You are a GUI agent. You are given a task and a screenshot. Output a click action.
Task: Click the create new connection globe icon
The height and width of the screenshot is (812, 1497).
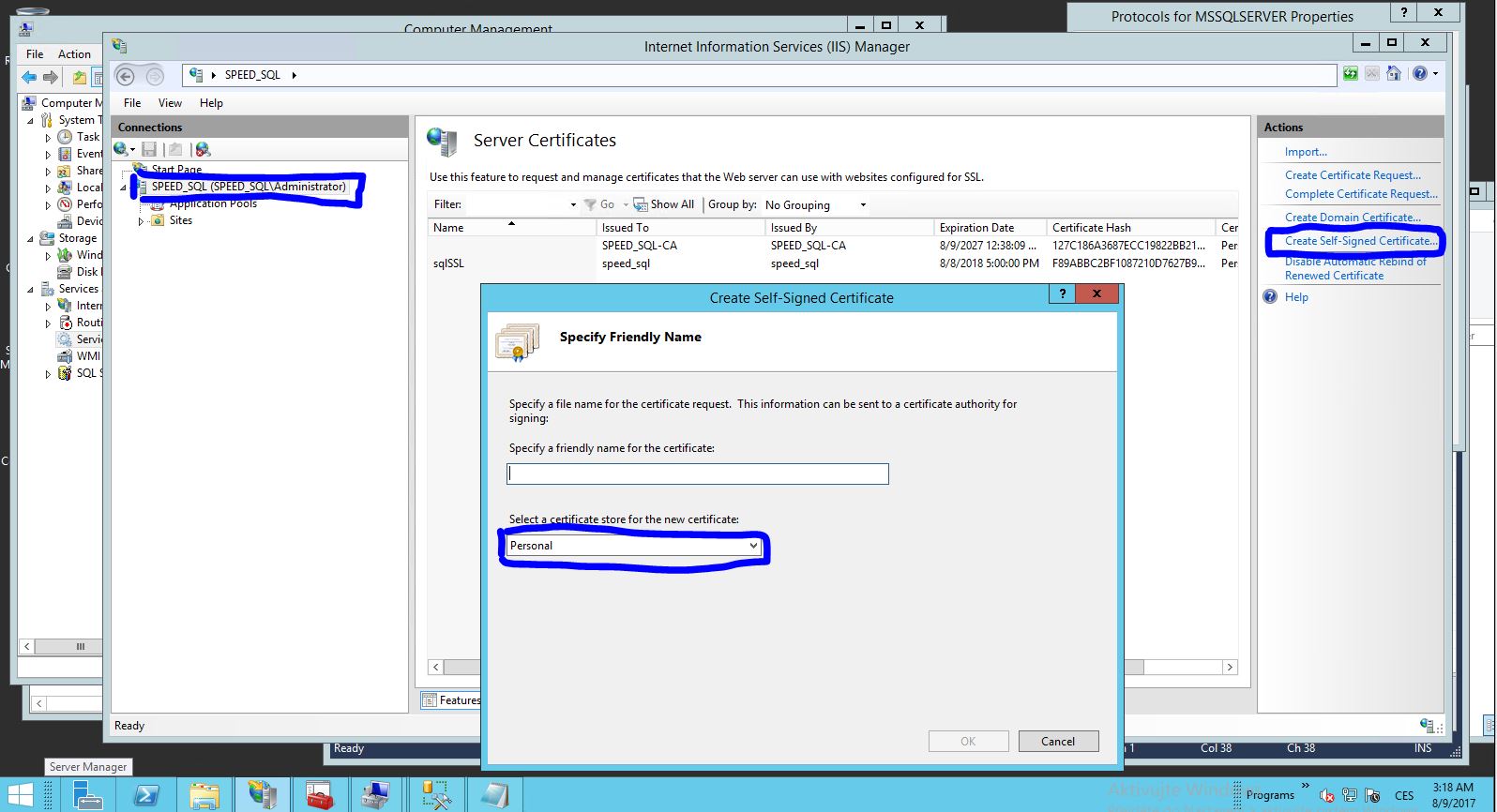coord(121,149)
